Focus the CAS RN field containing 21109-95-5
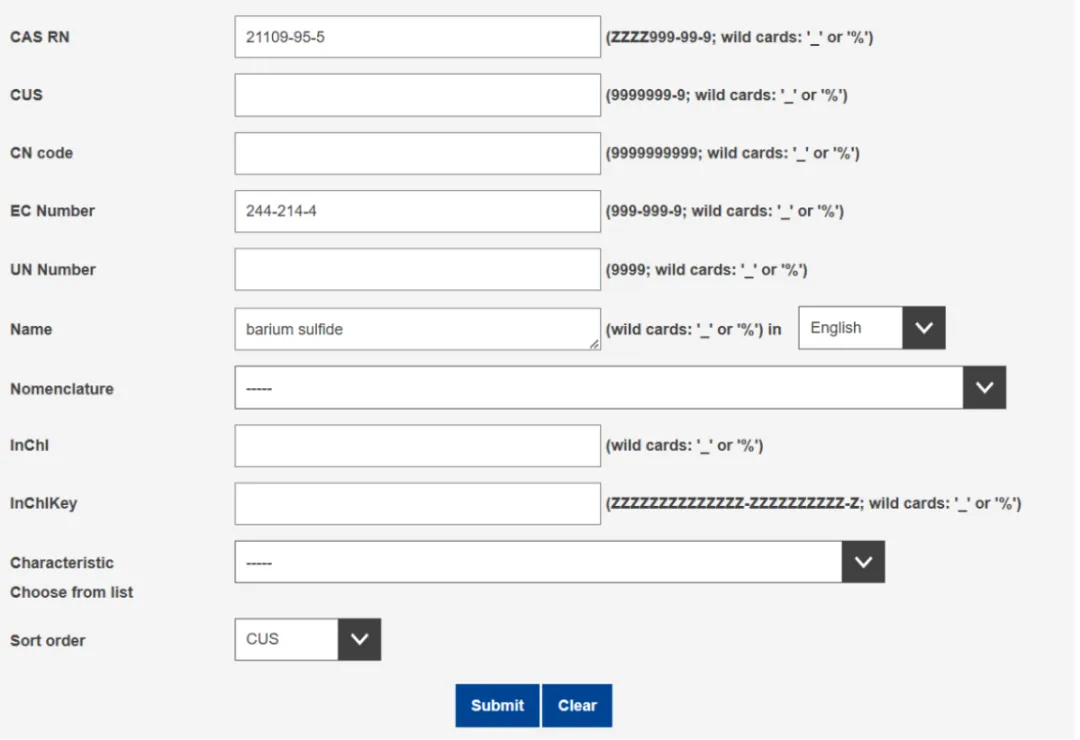The image size is (1080, 740). click(417, 37)
